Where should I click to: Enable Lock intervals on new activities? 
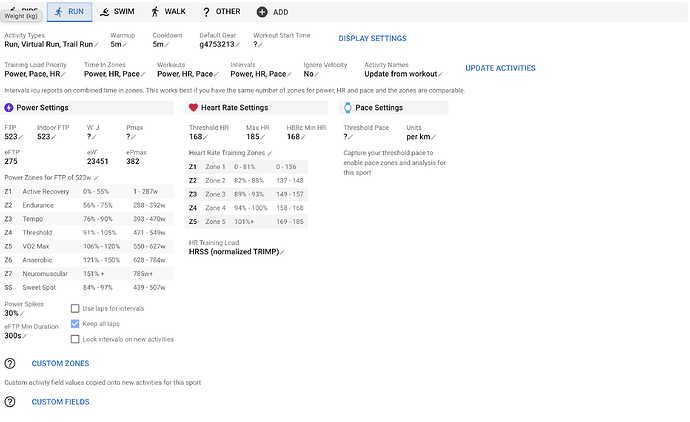[75, 339]
